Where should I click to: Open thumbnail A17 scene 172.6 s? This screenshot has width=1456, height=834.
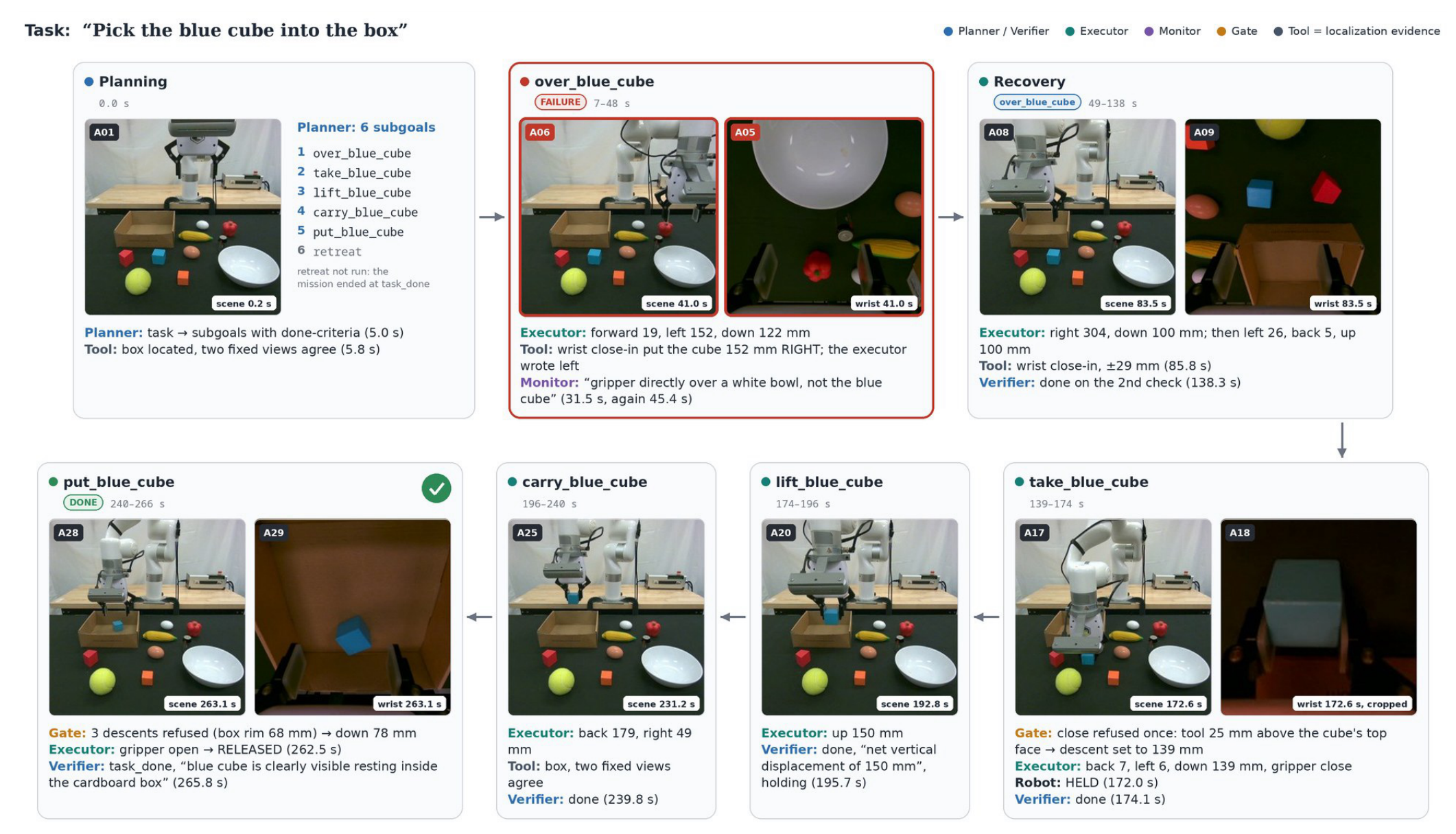(x=1113, y=617)
